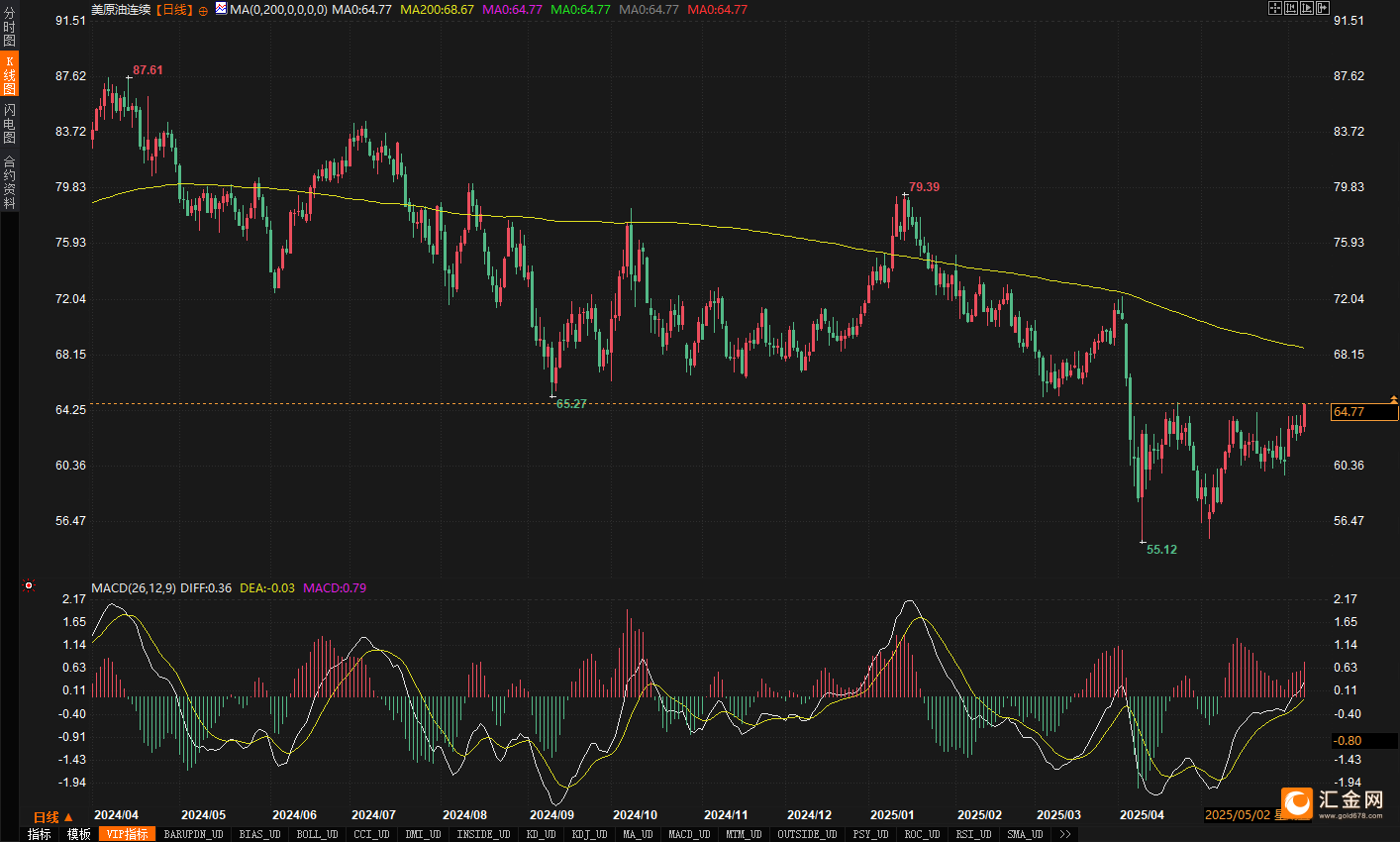Open the 模板 templates menu
Image resolution: width=1400 pixels, height=842 pixels.
[79, 834]
